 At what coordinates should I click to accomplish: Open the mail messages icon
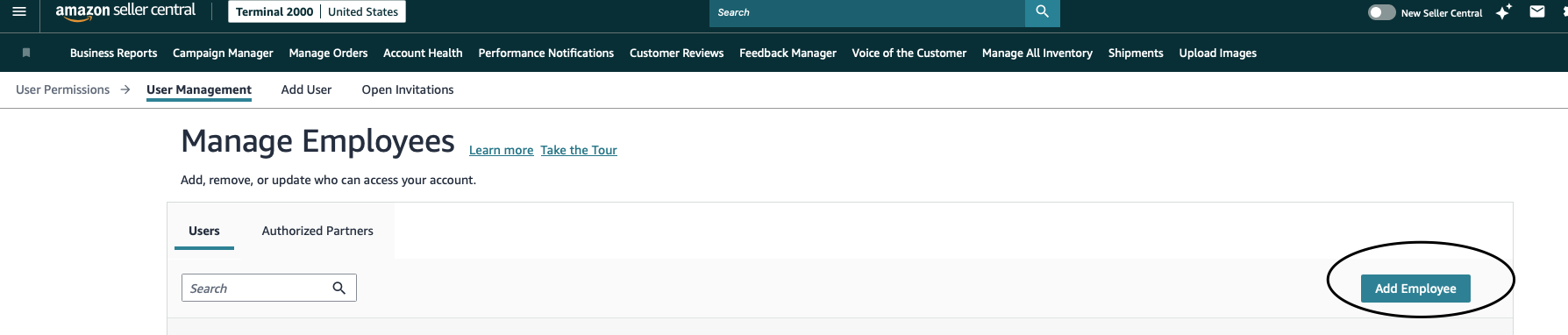pos(1536,11)
